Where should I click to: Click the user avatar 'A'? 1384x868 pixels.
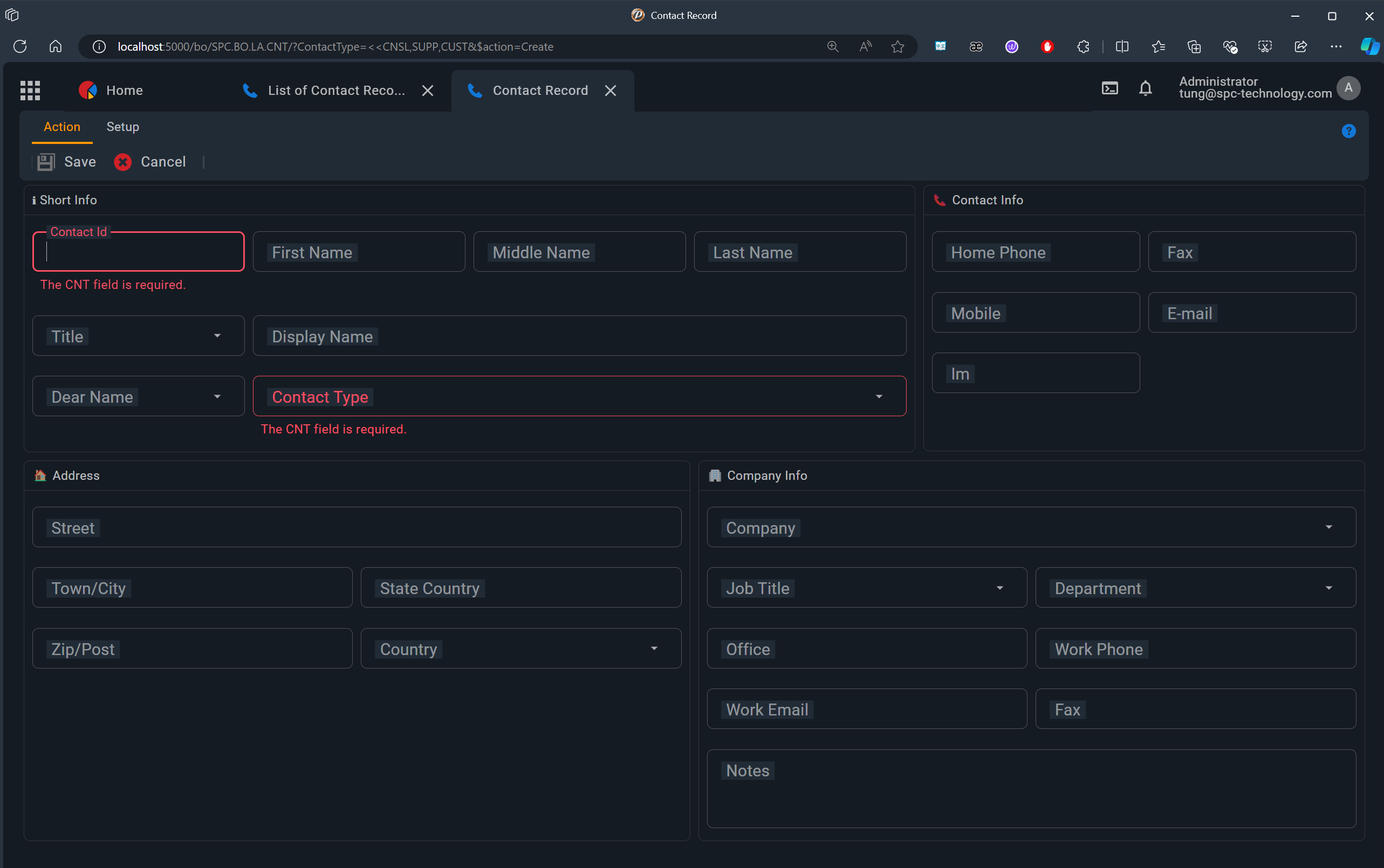pos(1348,88)
